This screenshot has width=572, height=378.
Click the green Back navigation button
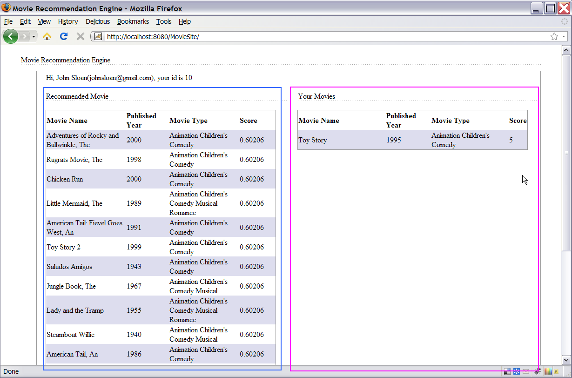coord(10,36)
